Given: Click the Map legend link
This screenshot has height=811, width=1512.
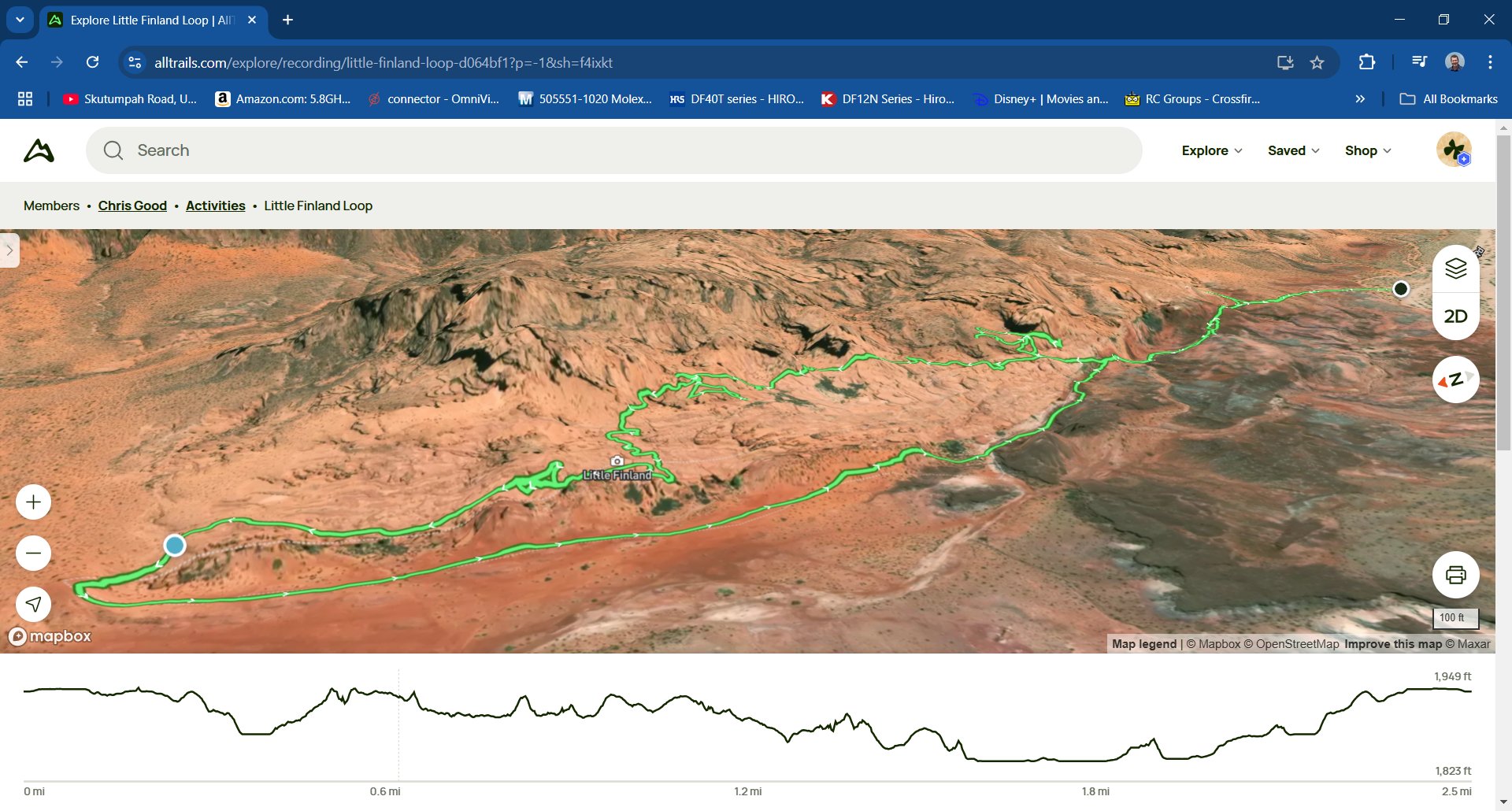Looking at the screenshot, I should point(1143,644).
